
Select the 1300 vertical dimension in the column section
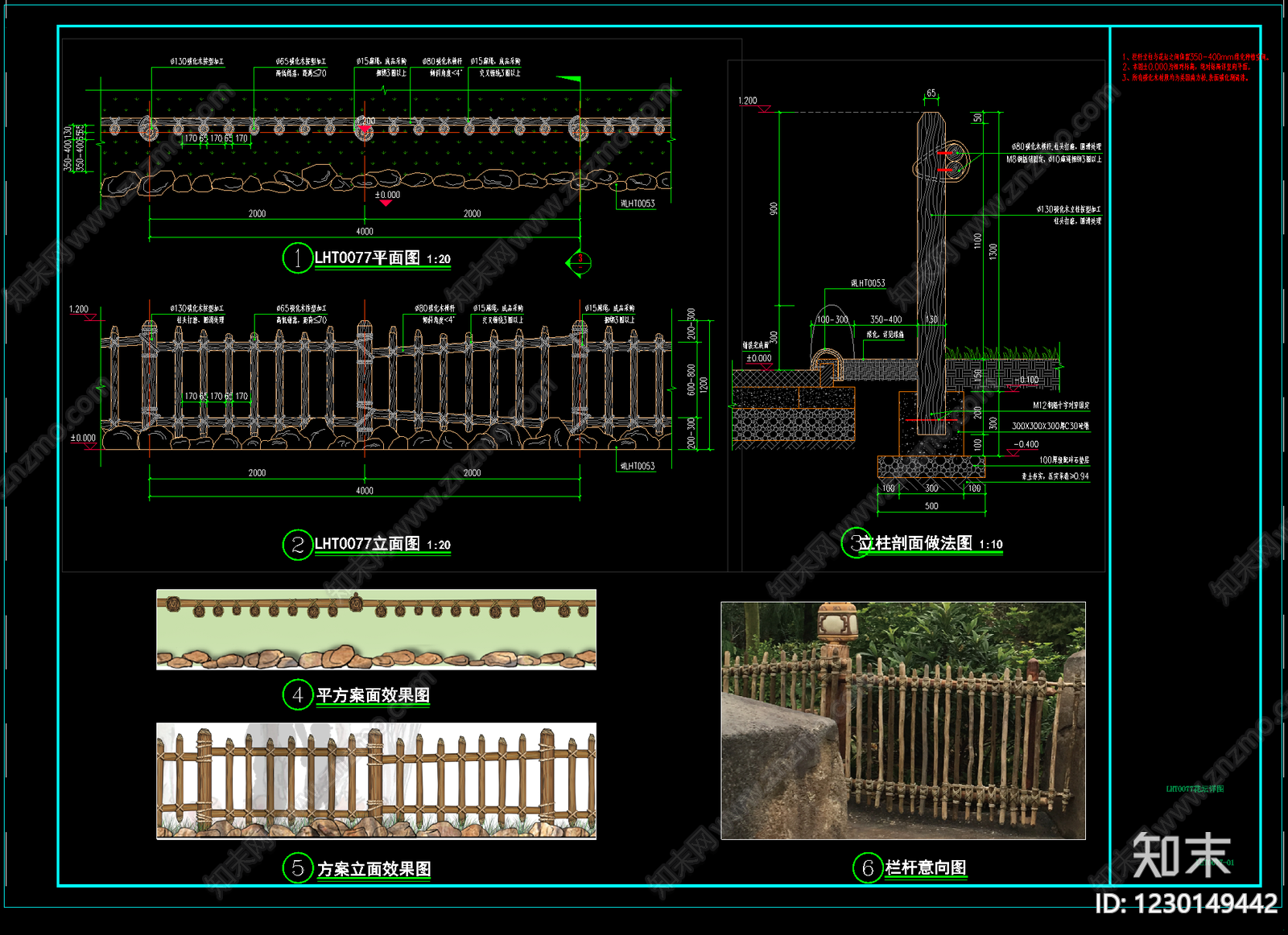coord(993,251)
